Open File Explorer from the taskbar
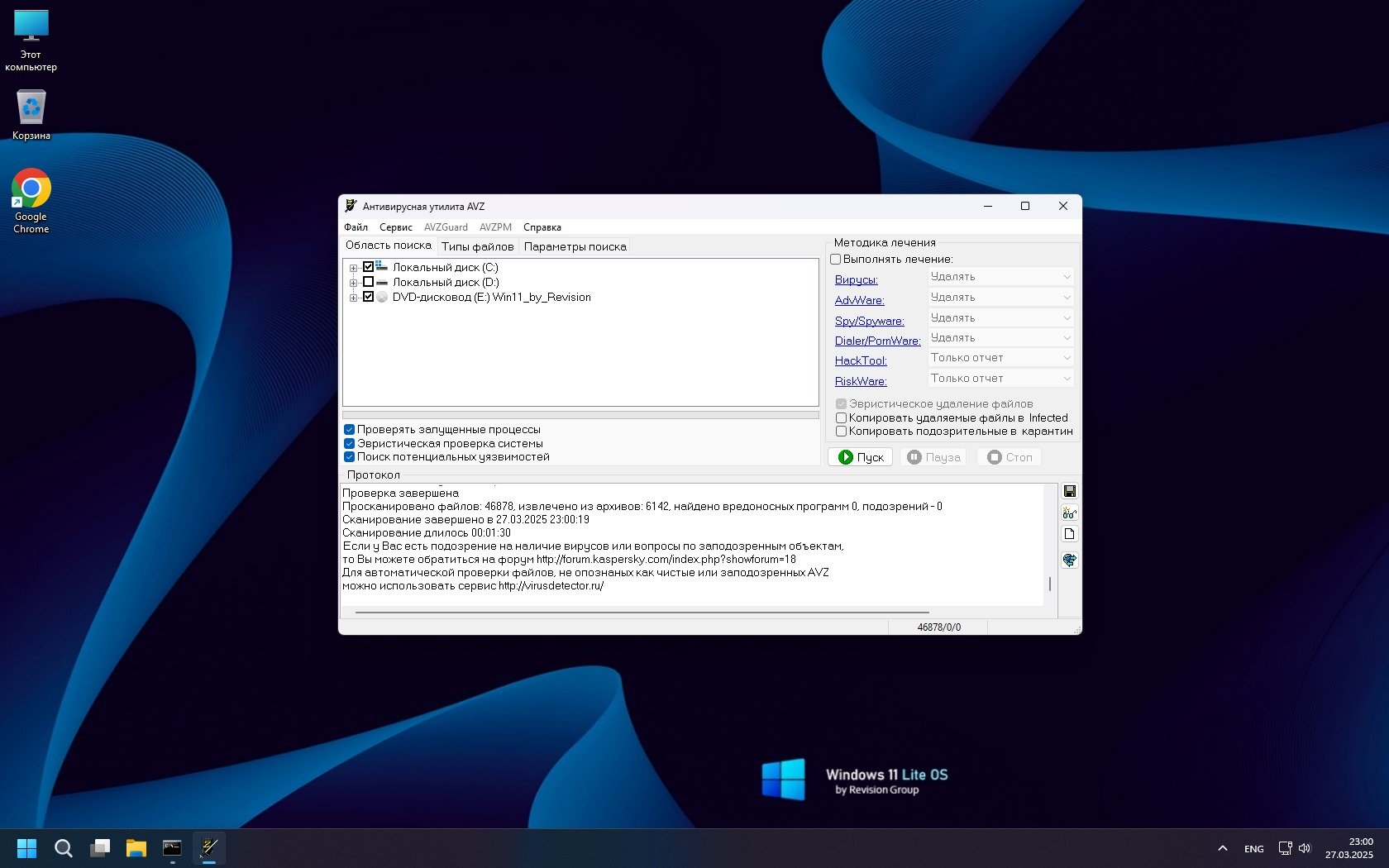The width and height of the screenshot is (1389, 868). 136,848
